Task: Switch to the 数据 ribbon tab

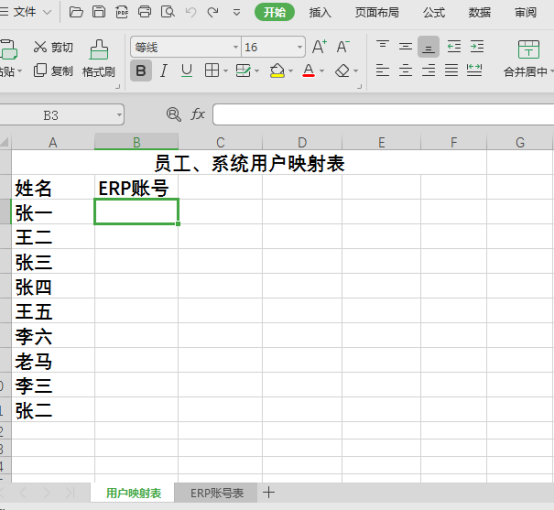Action: [479, 12]
